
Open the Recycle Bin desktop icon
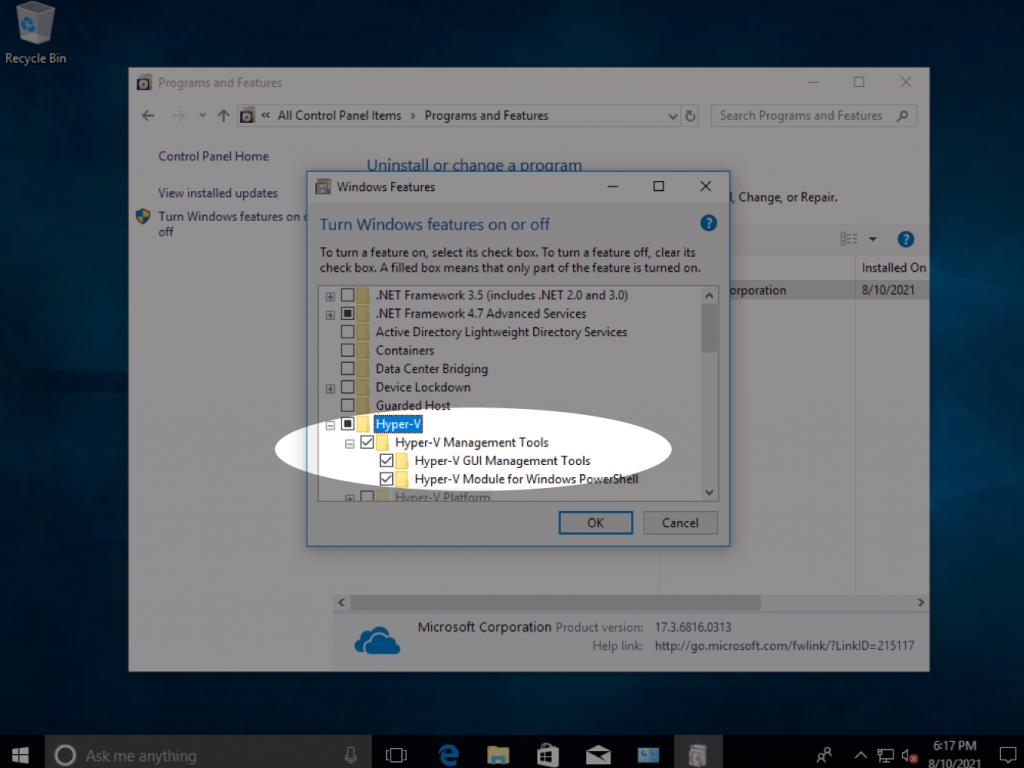tap(35, 33)
